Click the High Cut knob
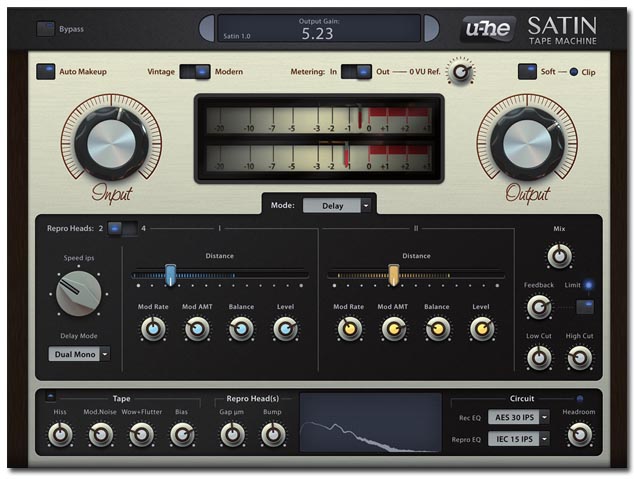 pyautogui.click(x=580, y=358)
